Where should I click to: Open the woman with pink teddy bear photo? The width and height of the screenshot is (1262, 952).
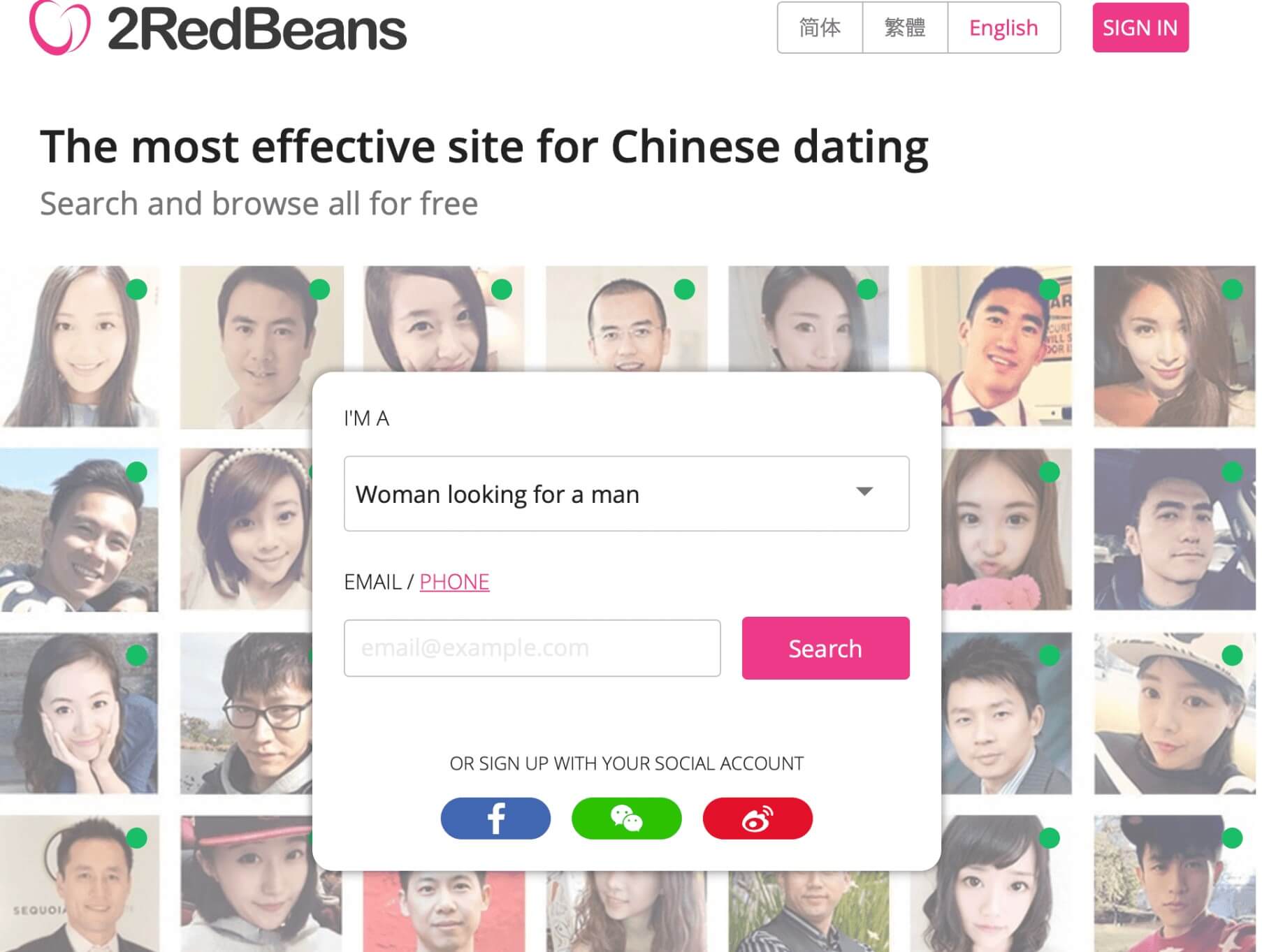[x=1006, y=529]
